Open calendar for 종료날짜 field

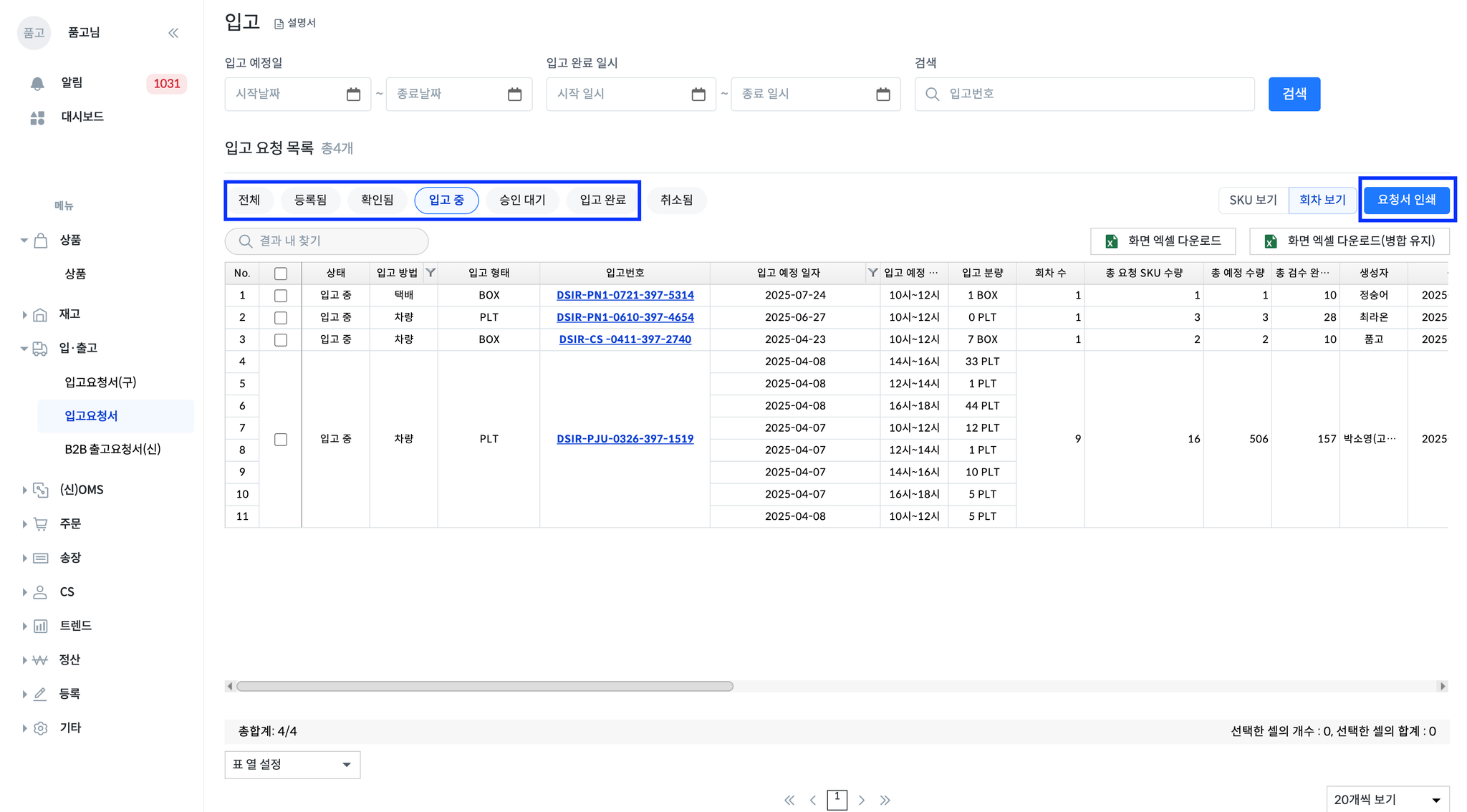pyautogui.click(x=514, y=95)
